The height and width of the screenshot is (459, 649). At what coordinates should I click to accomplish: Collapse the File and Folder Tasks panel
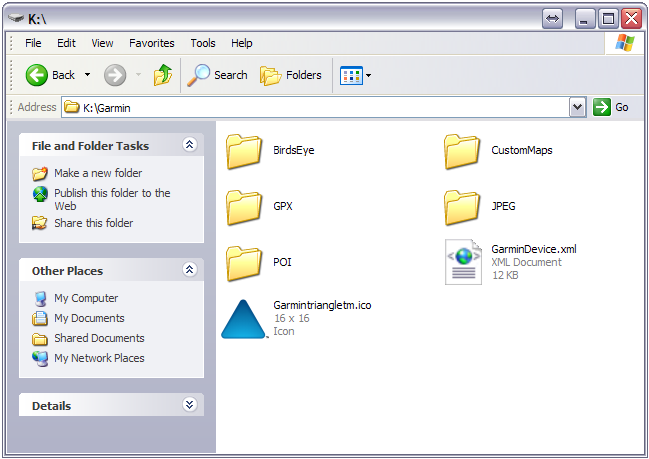(189, 145)
